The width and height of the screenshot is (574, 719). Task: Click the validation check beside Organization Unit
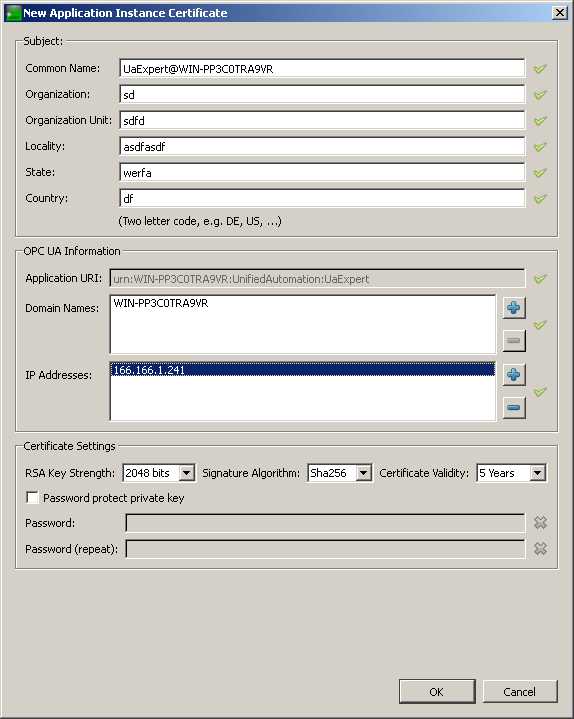click(540, 121)
